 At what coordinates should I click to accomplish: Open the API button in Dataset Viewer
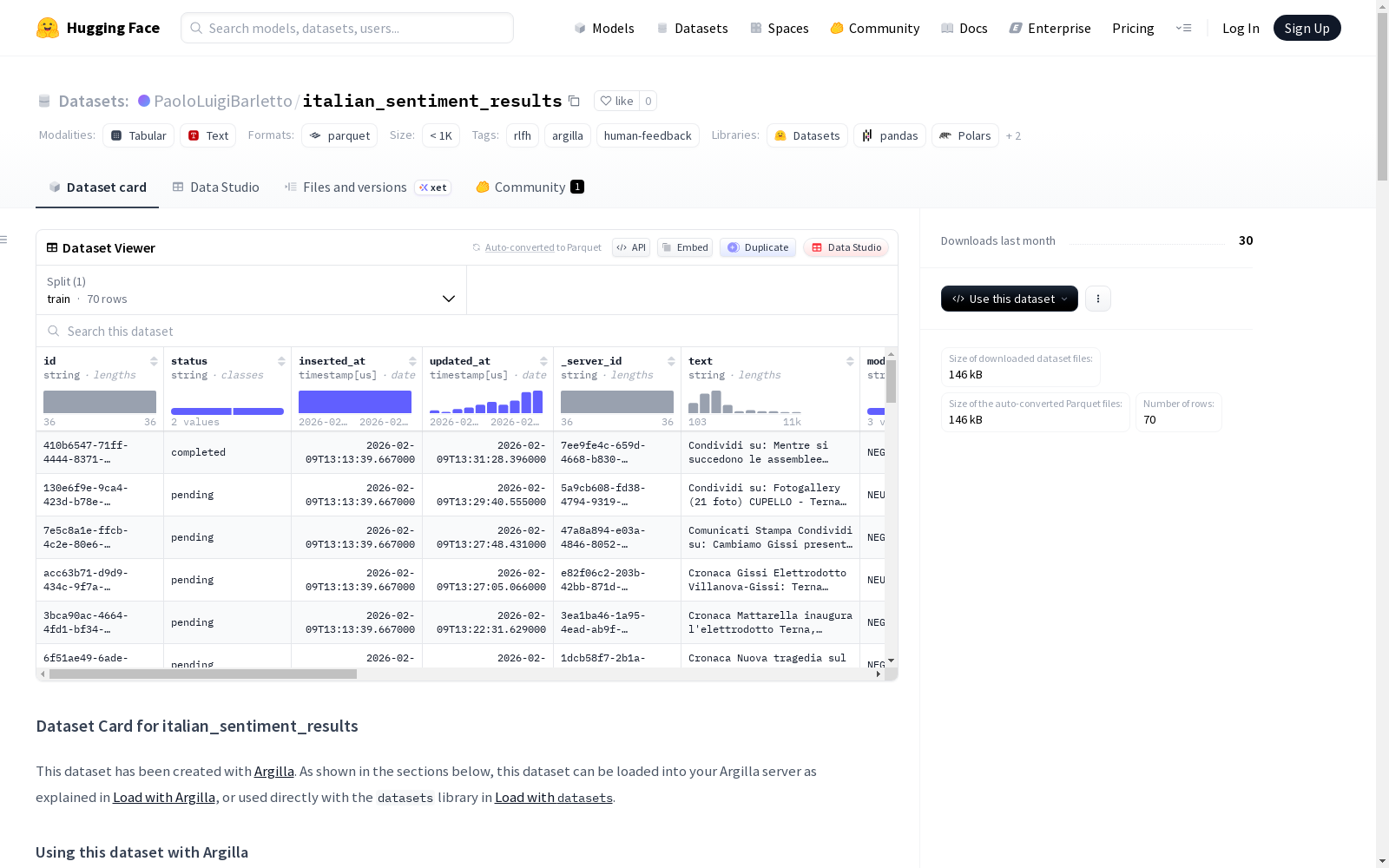click(x=631, y=247)
